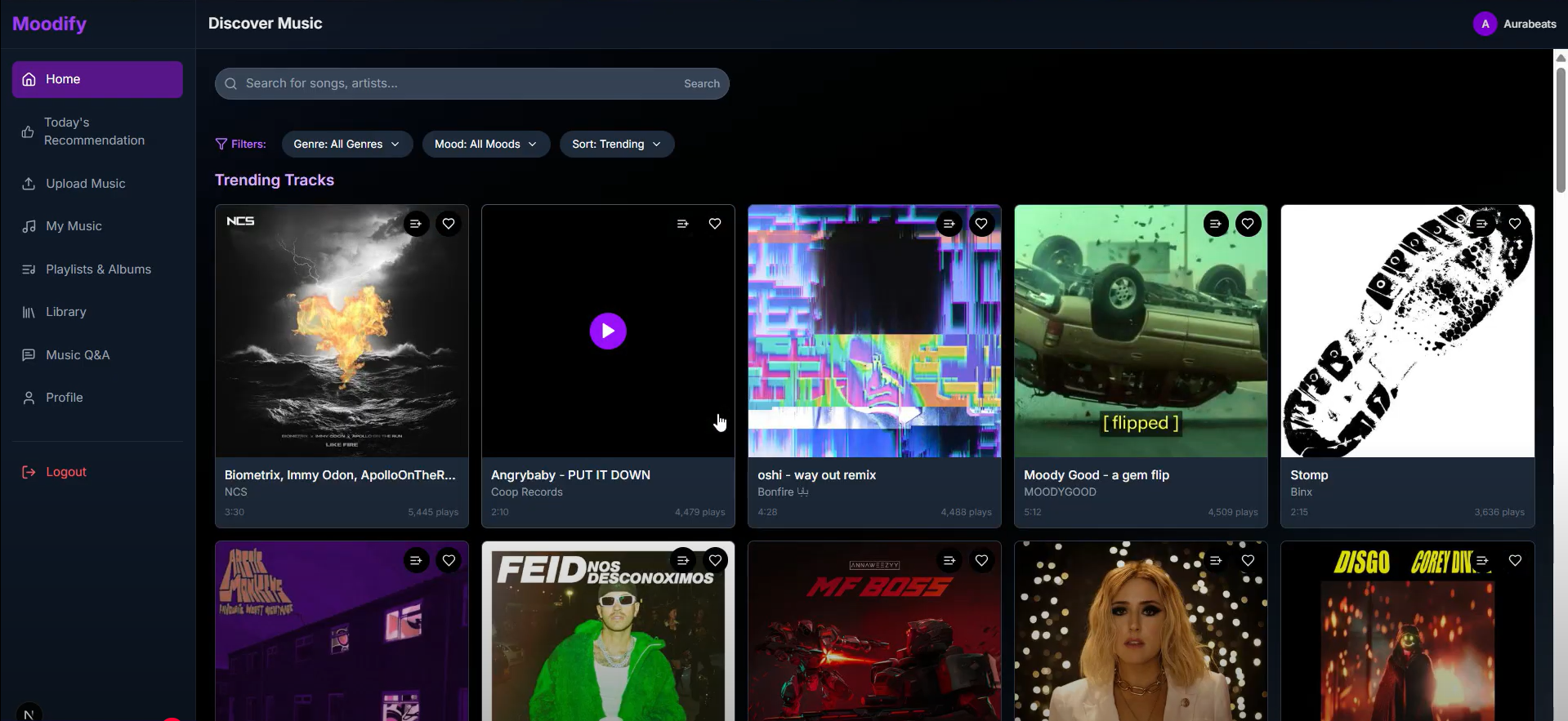Viewport: 1568px width, 721px height.
Task: Click the chat icon beside Music Q&A
Action: [29, 355]
